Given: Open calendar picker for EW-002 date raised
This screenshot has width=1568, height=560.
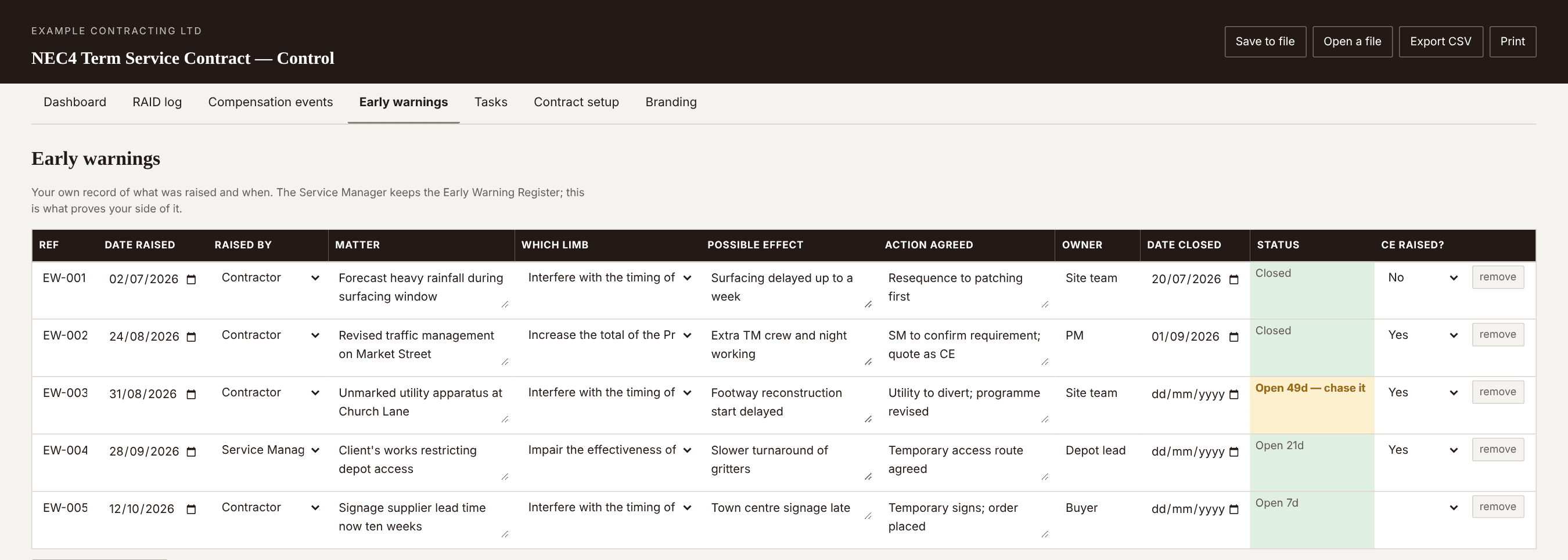Looking at the screenshot, I should [191, 337].
